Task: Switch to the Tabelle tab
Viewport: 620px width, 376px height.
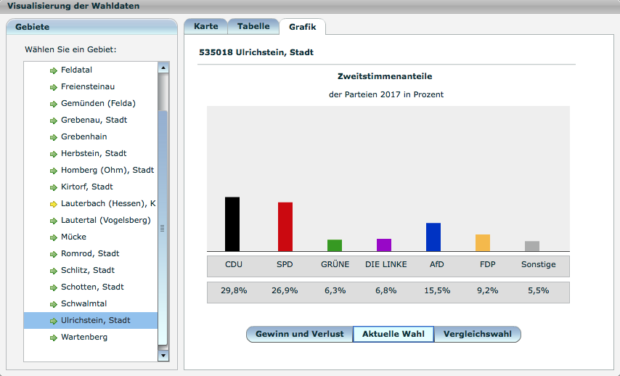Action: pyautogui.click(x=253, y=26)
